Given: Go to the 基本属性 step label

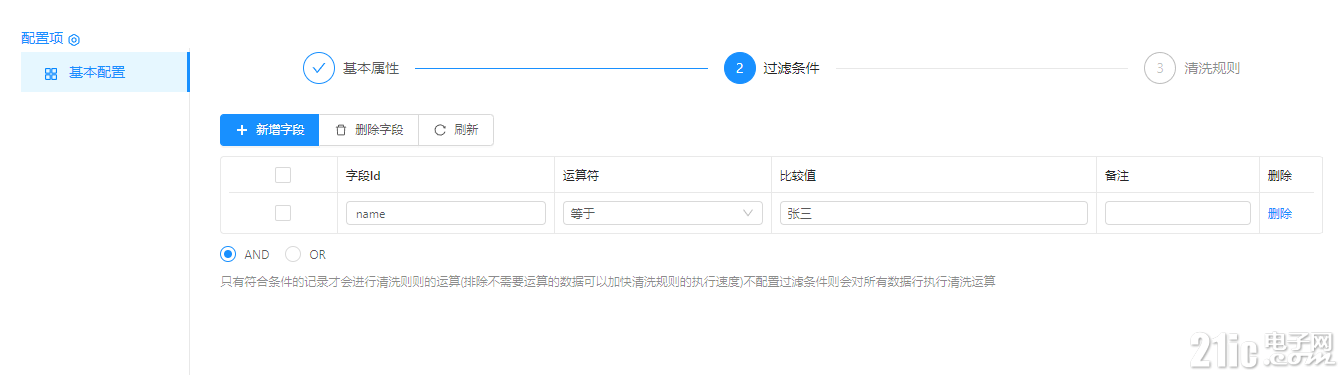Looking at the screenshot, I should point(371,69).
